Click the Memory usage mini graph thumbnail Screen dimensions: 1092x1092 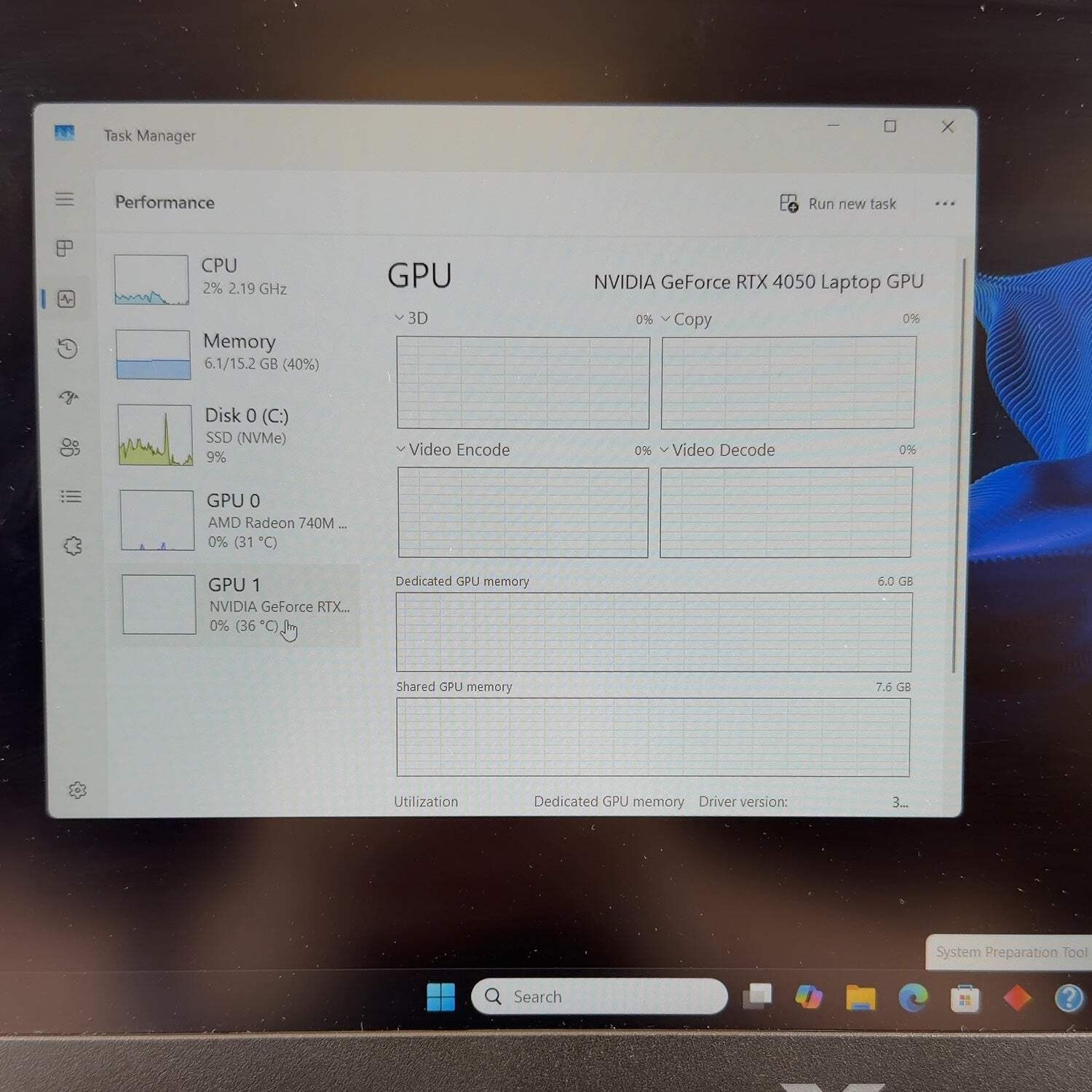pos(153,355)
